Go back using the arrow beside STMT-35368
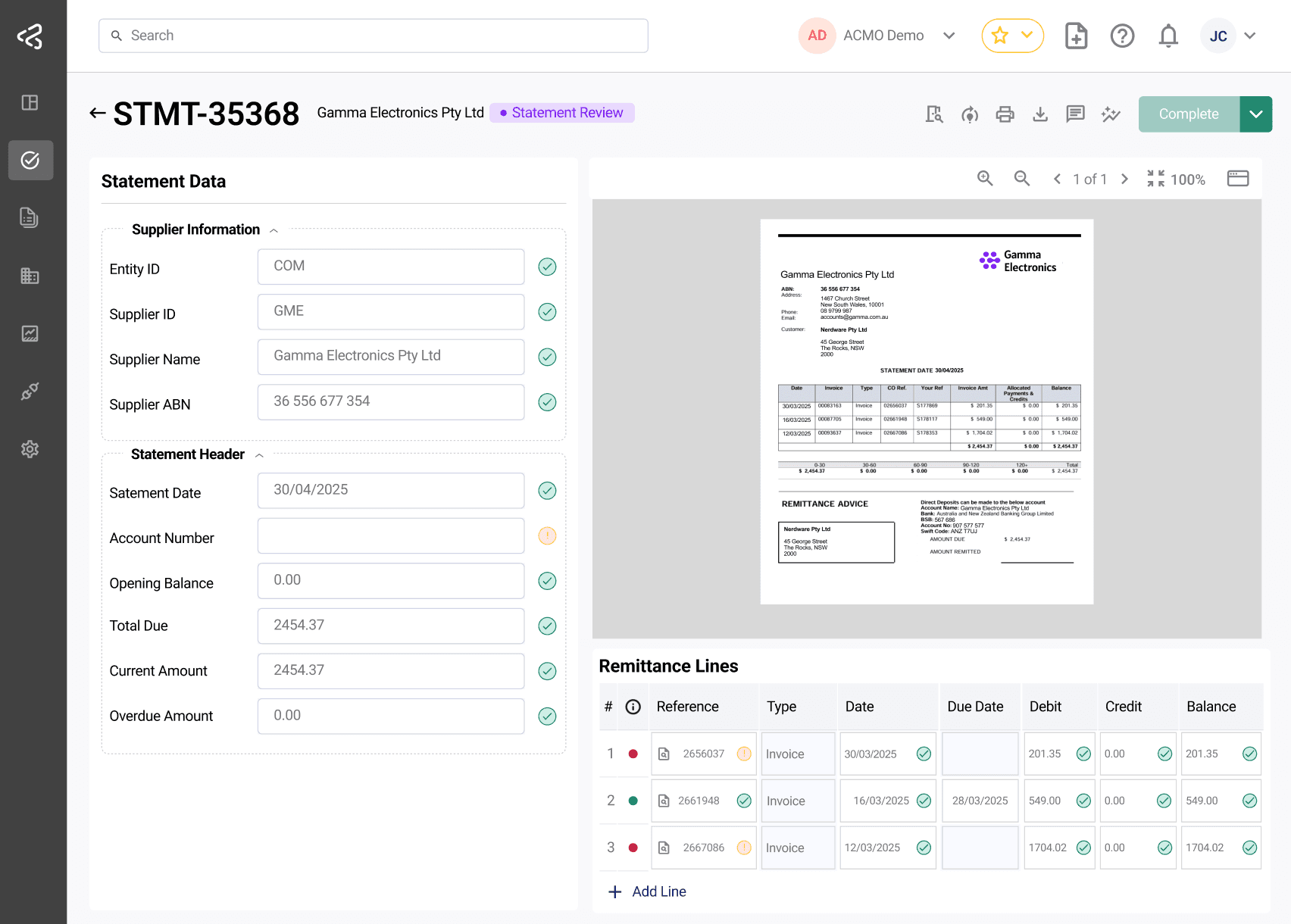 [97, 114]
